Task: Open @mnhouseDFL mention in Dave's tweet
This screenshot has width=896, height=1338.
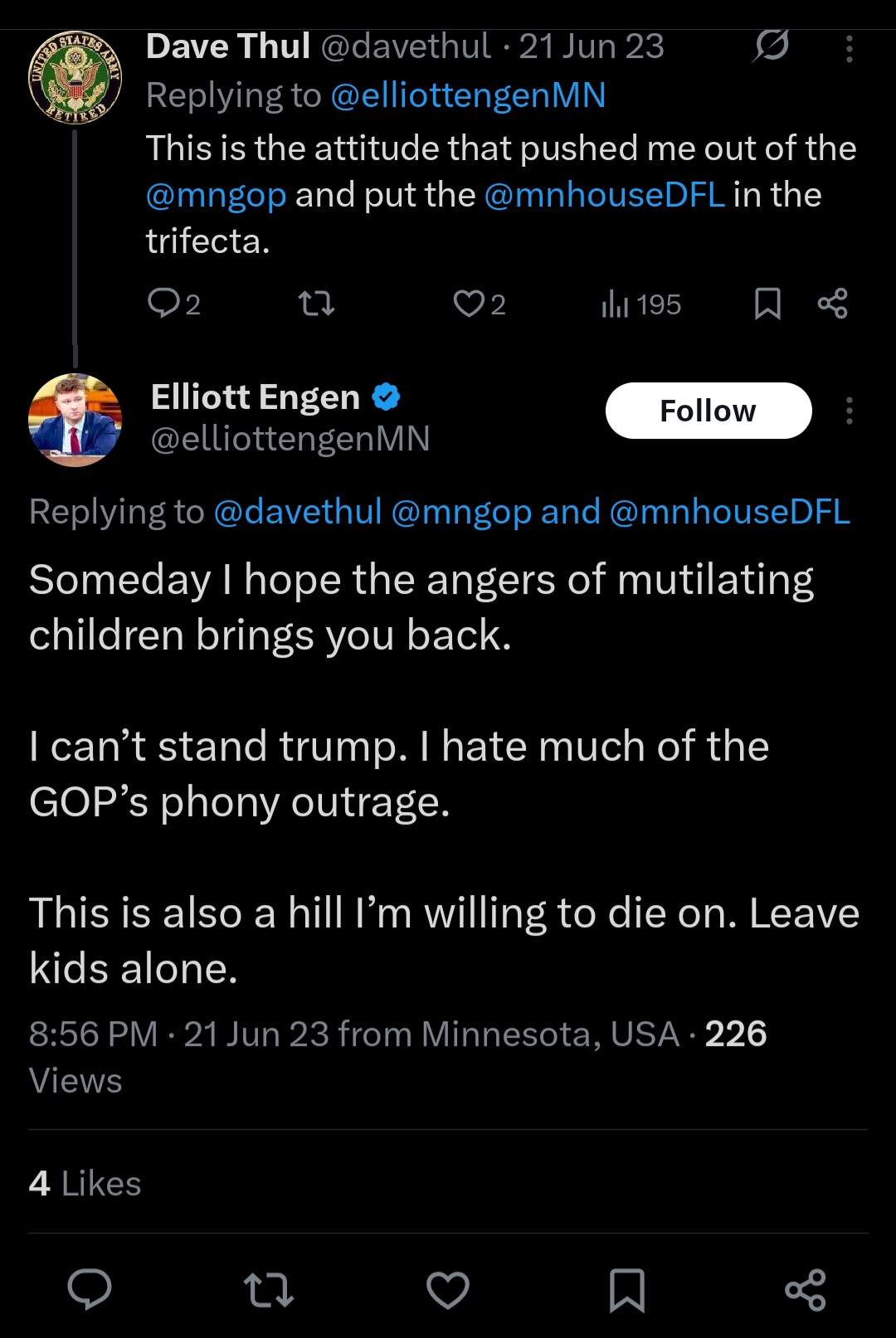Action: 604,195
